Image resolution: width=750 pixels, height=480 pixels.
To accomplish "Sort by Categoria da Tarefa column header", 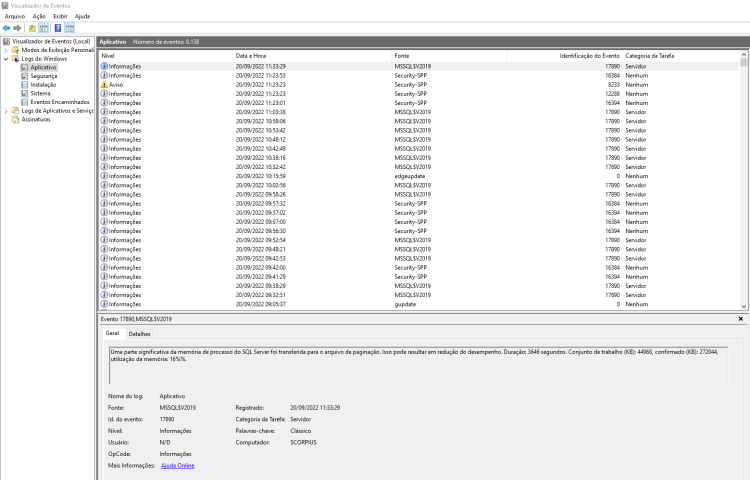I will pyautogui.click(x=680, y=56).
